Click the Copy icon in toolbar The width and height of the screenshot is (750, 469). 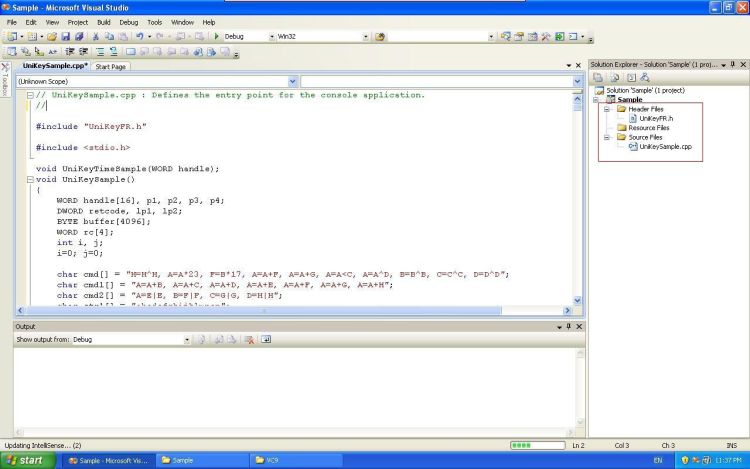(x=110, y=37)
